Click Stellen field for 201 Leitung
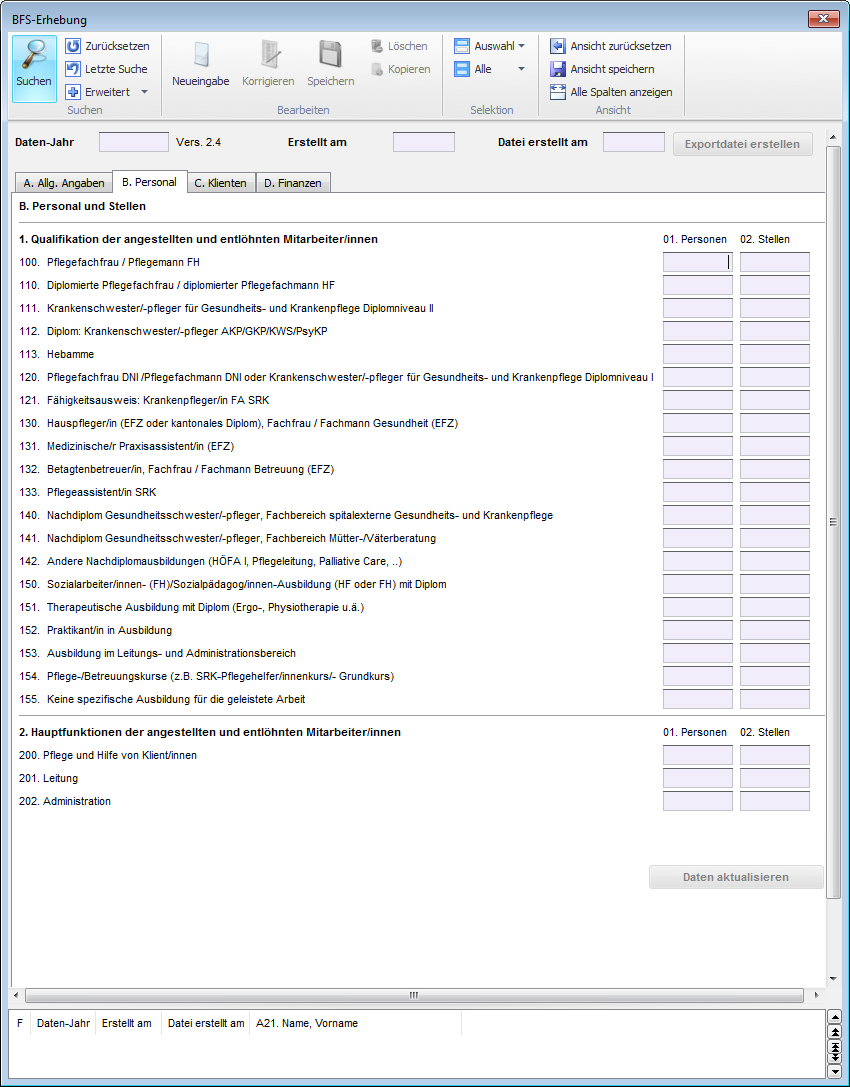The height and width of the screenshot is (1087, 850). (774, 778)
